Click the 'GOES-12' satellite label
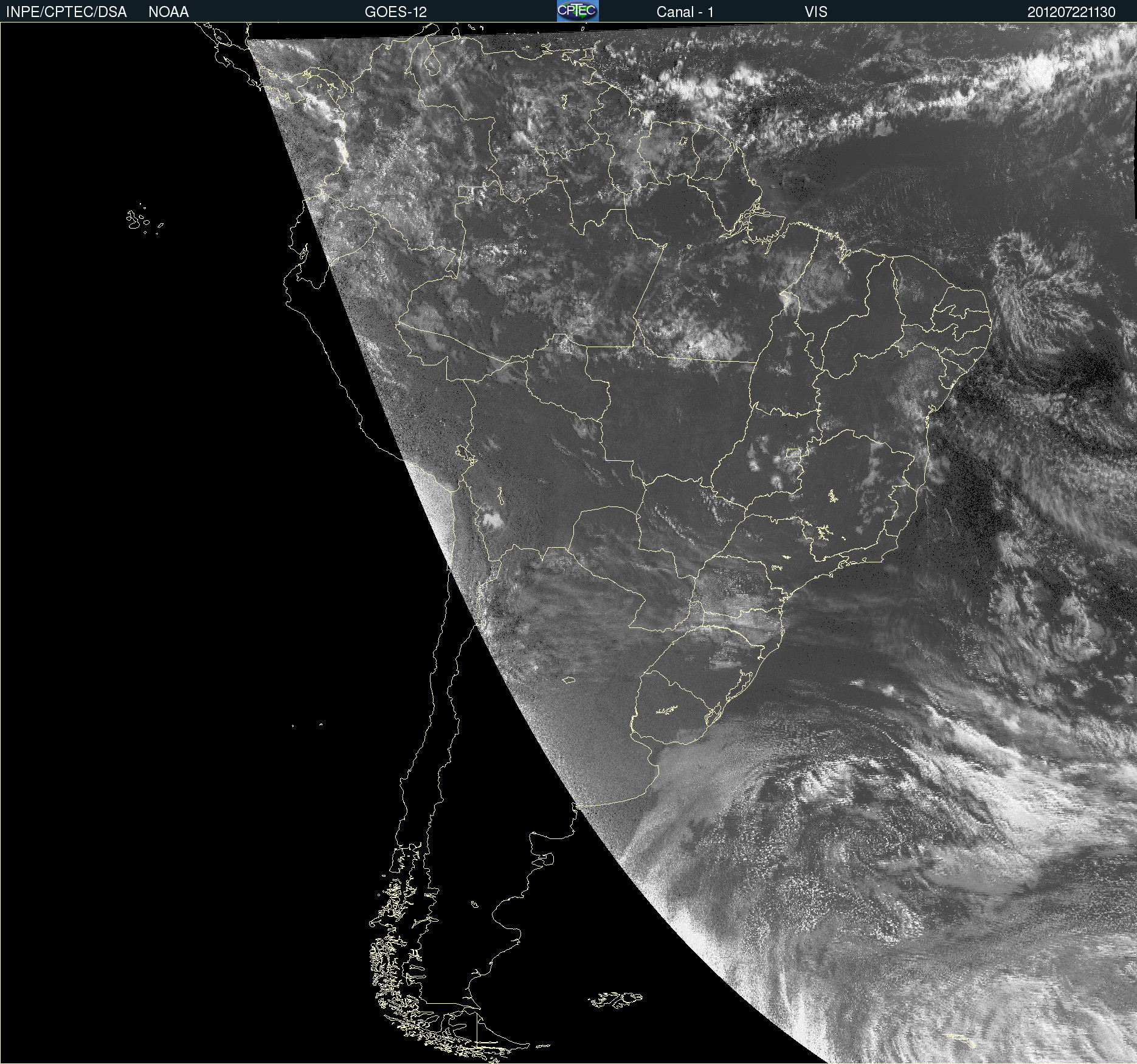The image size is (1137, 1064). [x=396, y=12]
